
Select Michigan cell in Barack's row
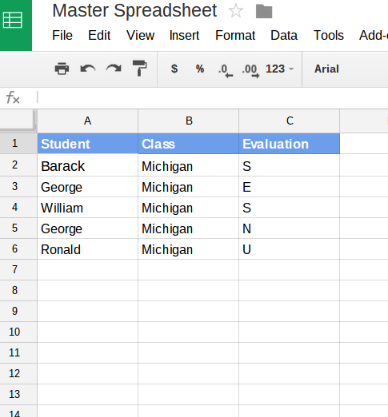click(188, 166)
